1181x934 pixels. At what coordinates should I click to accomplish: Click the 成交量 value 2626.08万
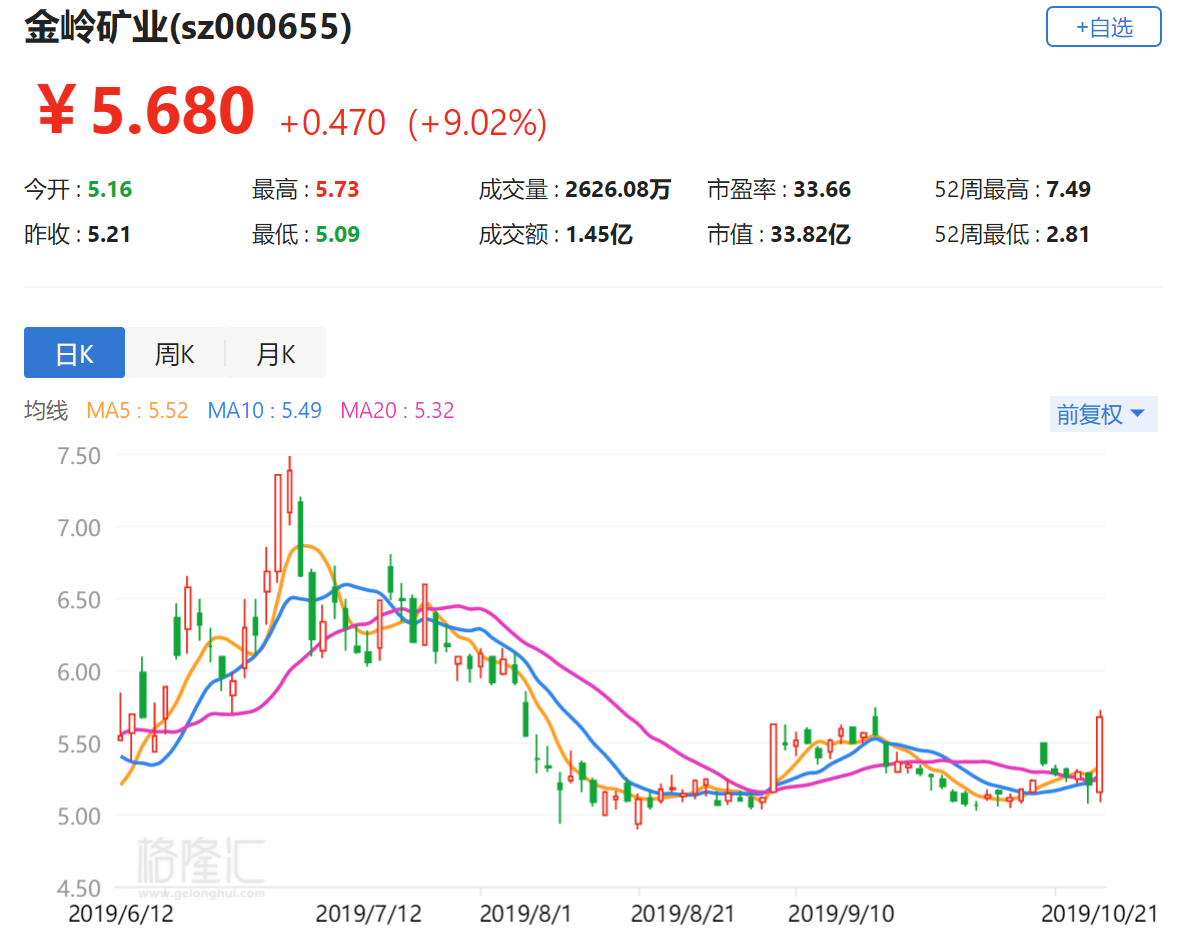pyautogui.click(x=618, y=189)
